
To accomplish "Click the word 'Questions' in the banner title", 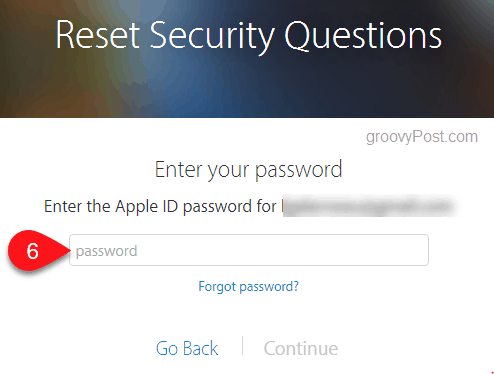I will coord(363,35).
